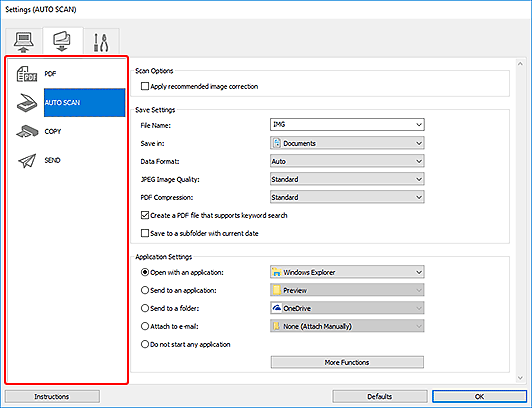Choose AUTO SCAN in the sidebar list
Screen dimensions: 532x408
pyautogui.click(x=84, y=103)
